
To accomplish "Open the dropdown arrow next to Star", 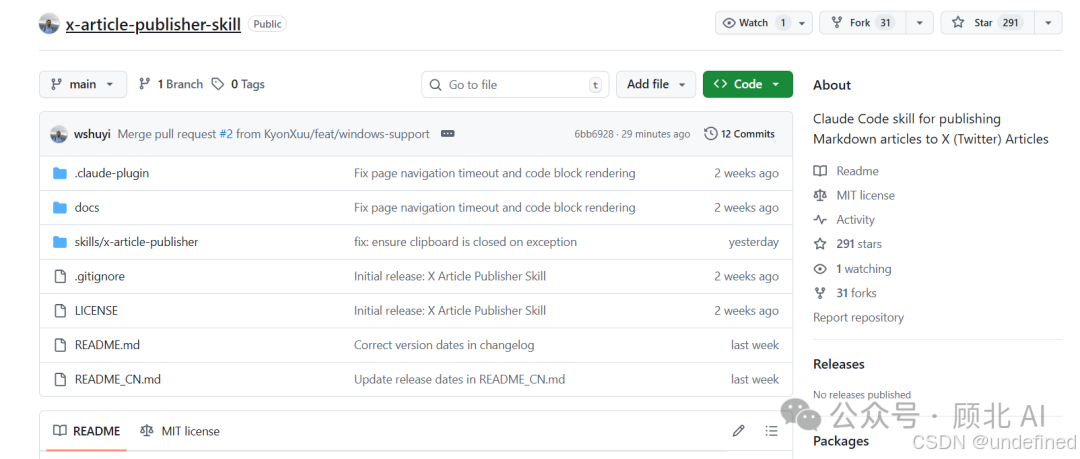I will click(1048, 23).
